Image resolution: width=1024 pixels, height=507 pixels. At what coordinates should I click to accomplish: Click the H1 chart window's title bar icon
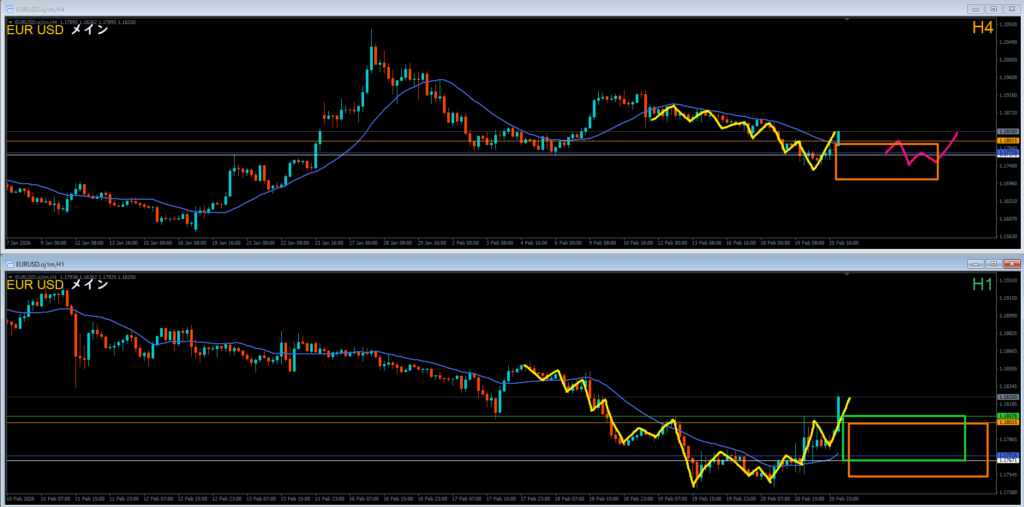tap(10, 263)
